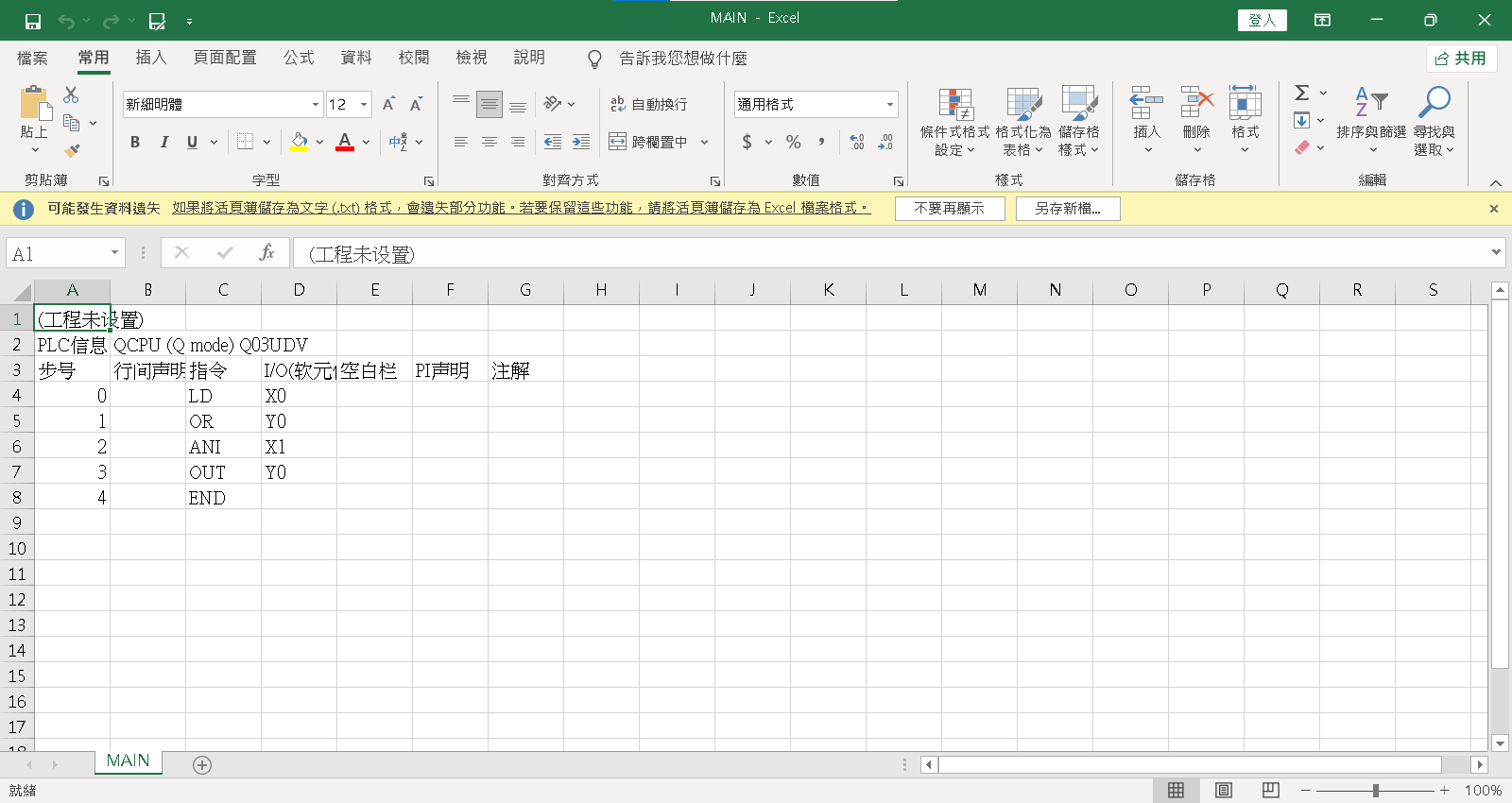The height and width of the screenshot is (803, 1512).
Task: Click the AutoSum sigma icon
Action: click(x=1302, y=93)
